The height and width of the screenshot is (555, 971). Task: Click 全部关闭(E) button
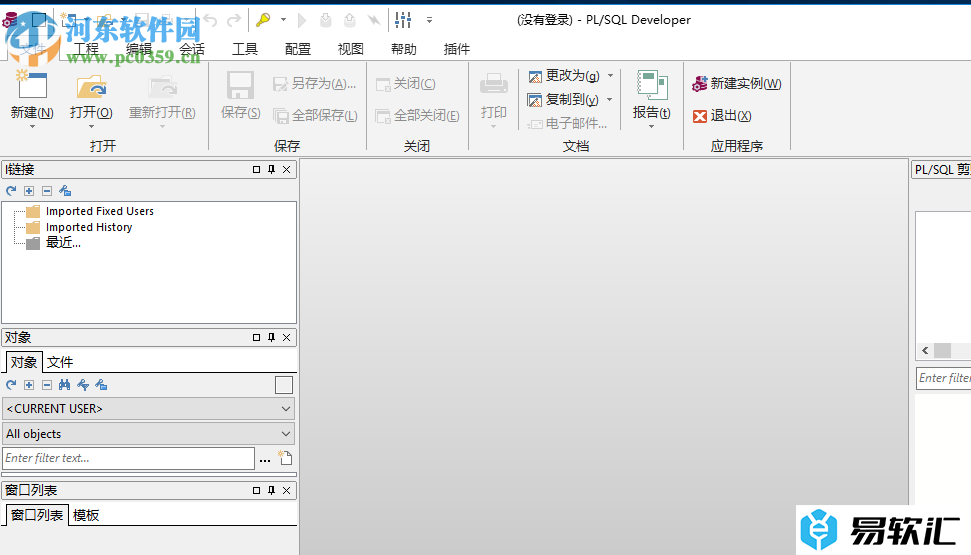(417, 116)
